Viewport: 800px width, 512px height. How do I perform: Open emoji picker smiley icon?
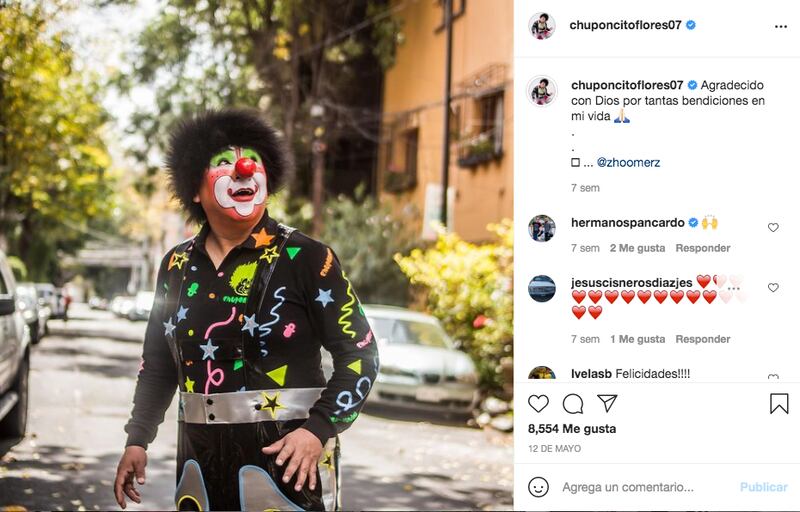tap(538, 487)
